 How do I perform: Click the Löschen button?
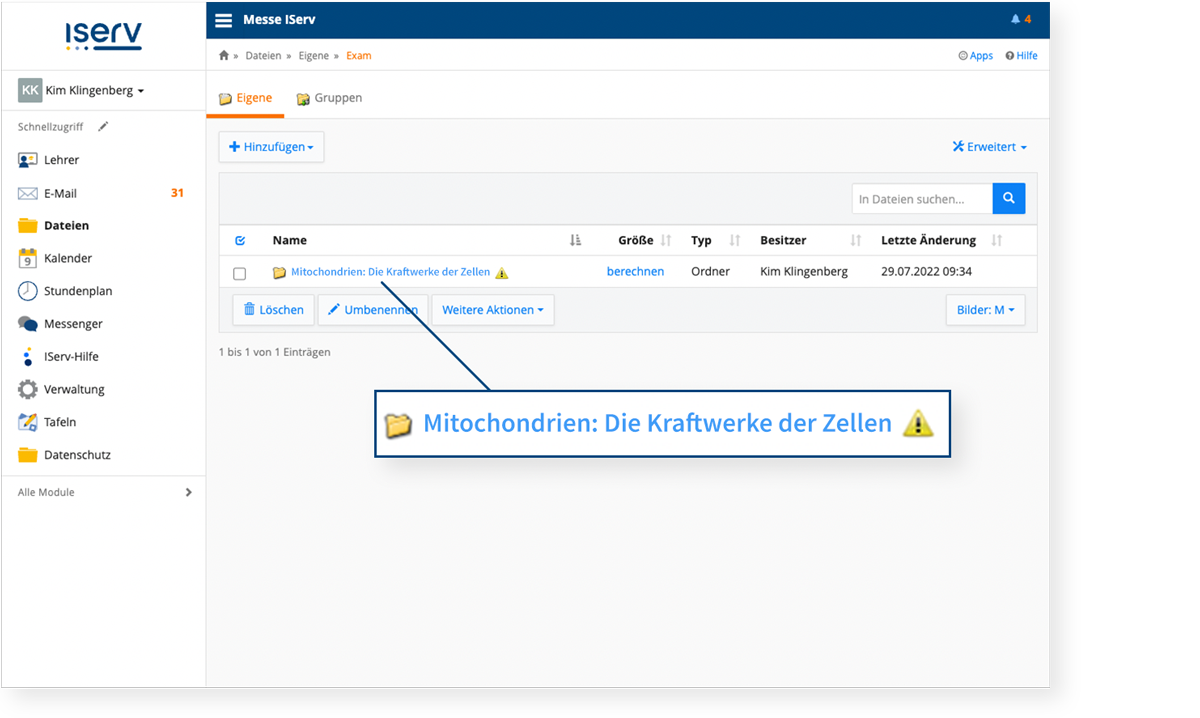point(274,310)
